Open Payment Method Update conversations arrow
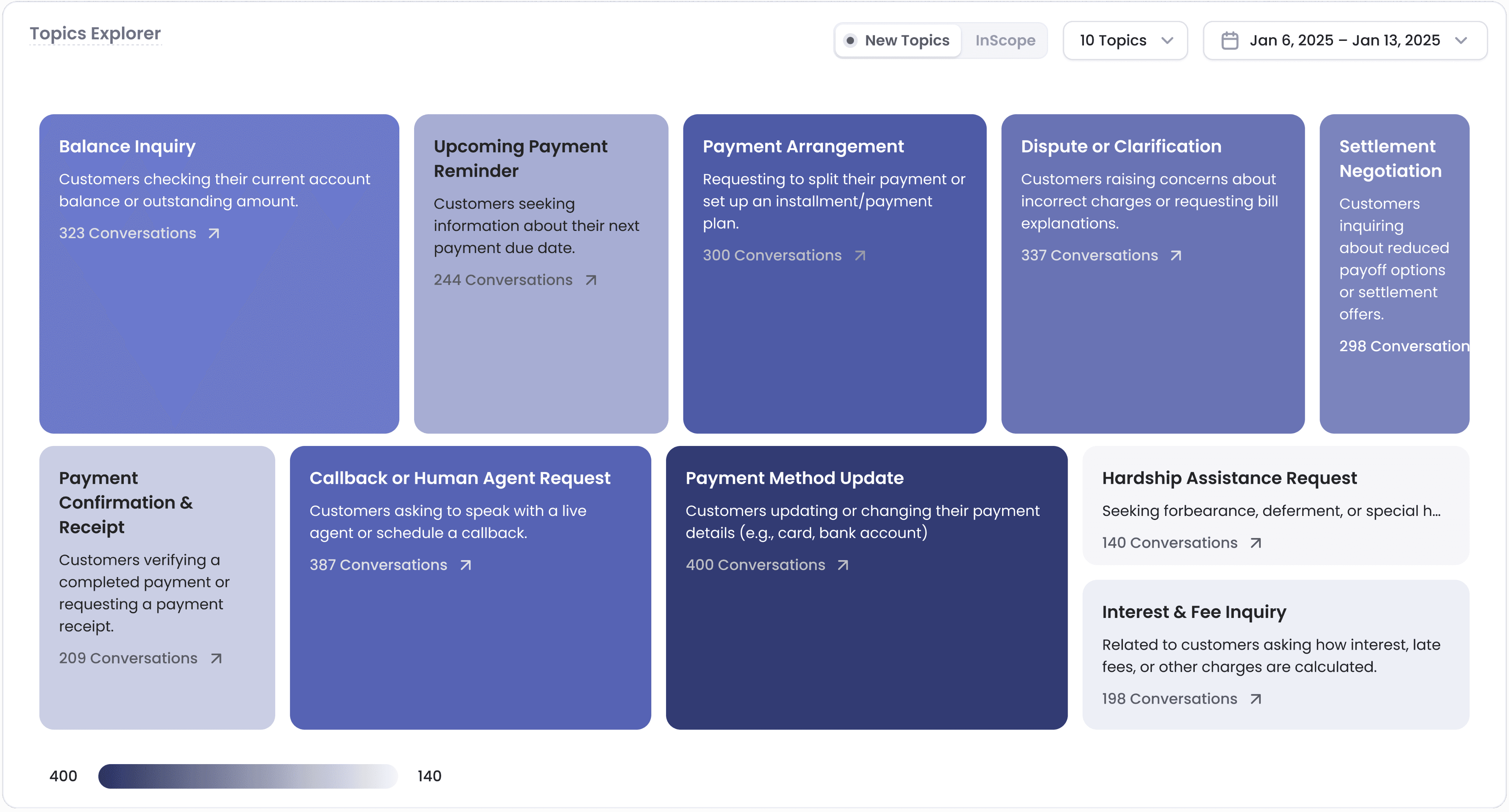 843,566
